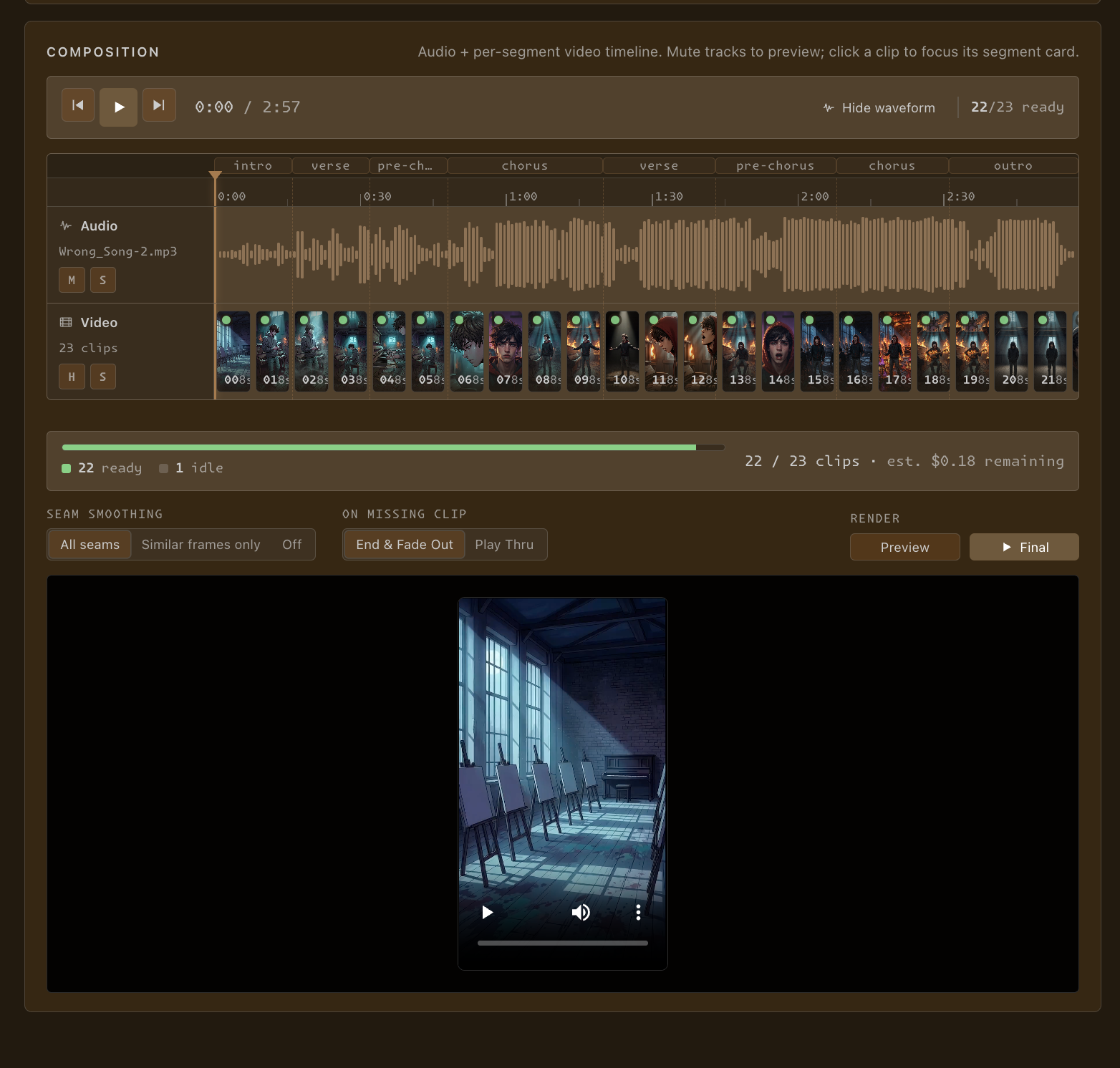Select the outro section label

[x=1013, y=165]
